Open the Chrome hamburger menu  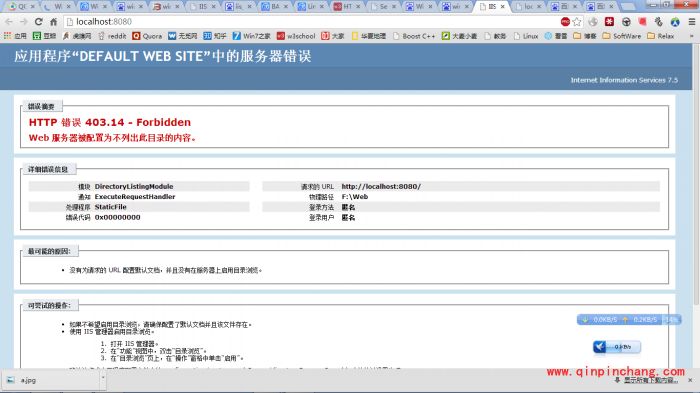coord(692,21)
